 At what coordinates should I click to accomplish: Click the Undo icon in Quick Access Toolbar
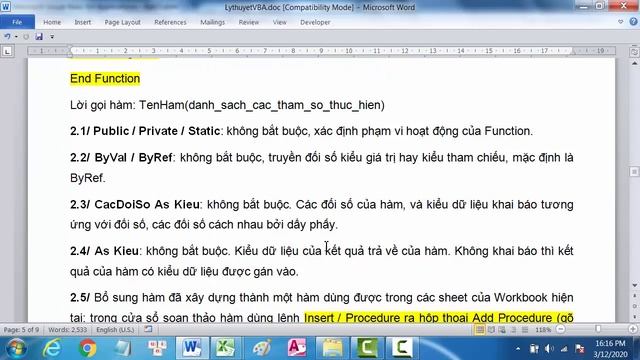pos(7,37)
